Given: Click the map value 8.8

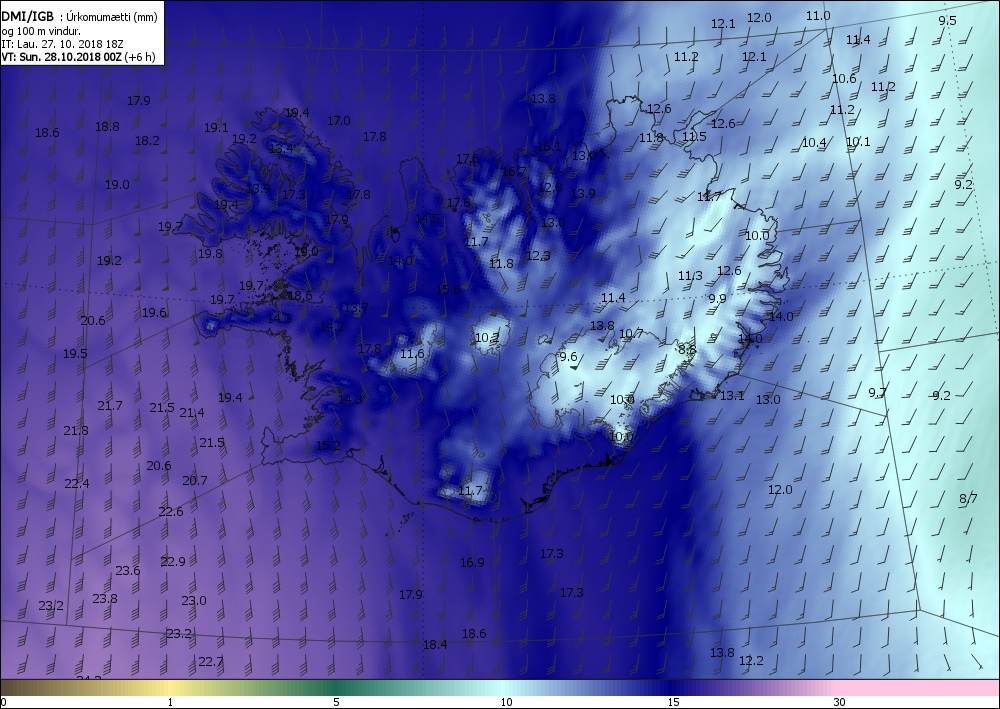Looking at the screenshot, I should 687,349.
